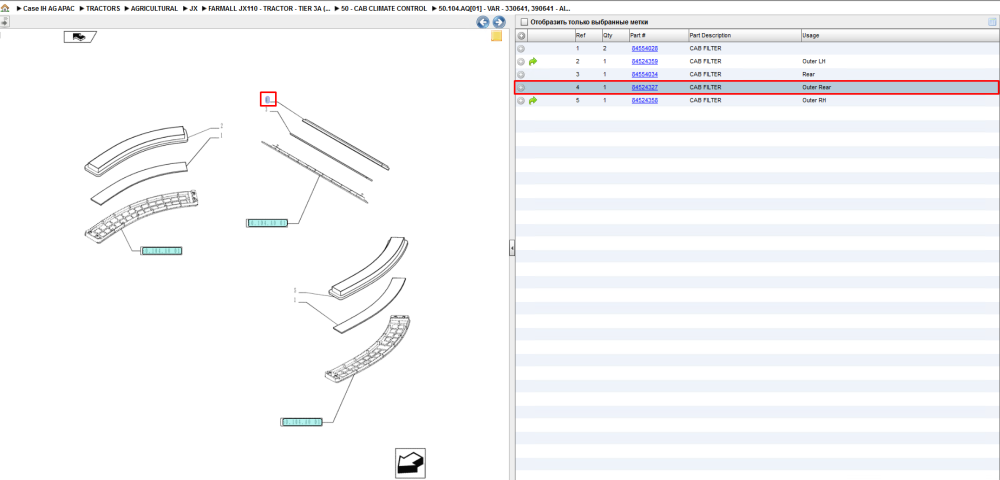
Task: Click the small arrow icon in the left toolbar
Action: point(4,22)
